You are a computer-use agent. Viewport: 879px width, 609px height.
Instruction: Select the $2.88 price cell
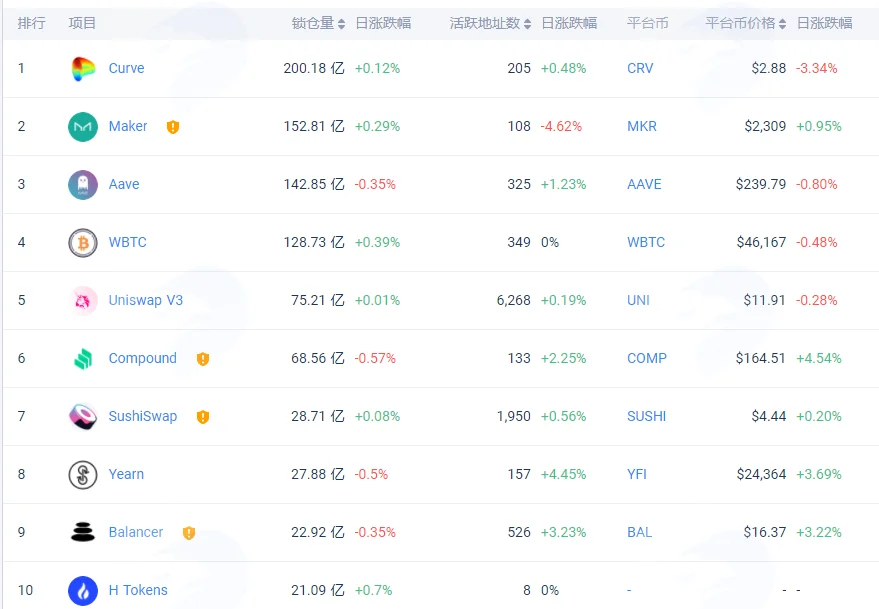(769, 68)
